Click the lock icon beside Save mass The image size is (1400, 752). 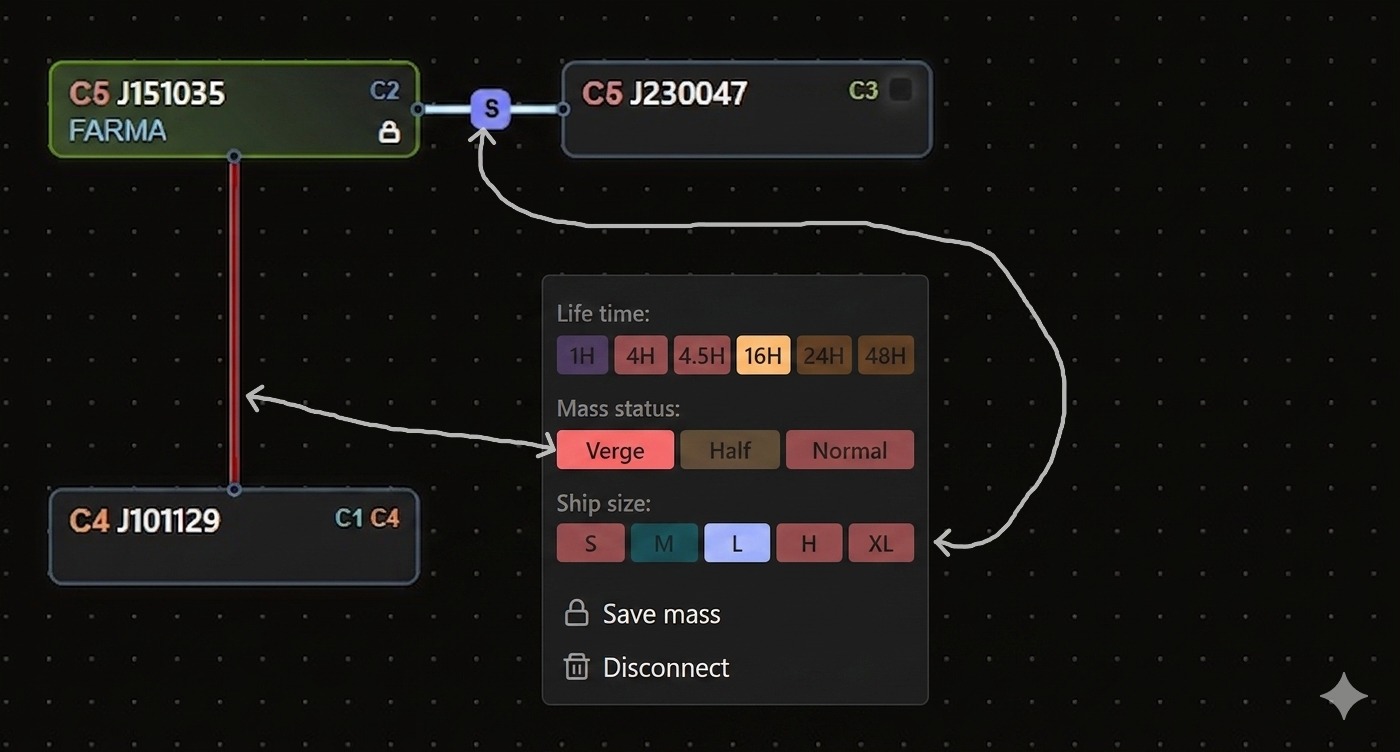tap(576, 613)
